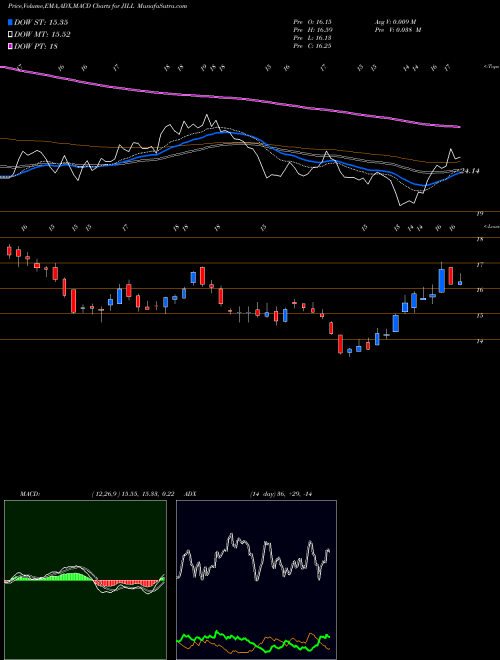Click the MACD '(12,26,9)' parameters text
This screenshot has width=500, height=660.
pyautogui.click(x=104, y=494)
